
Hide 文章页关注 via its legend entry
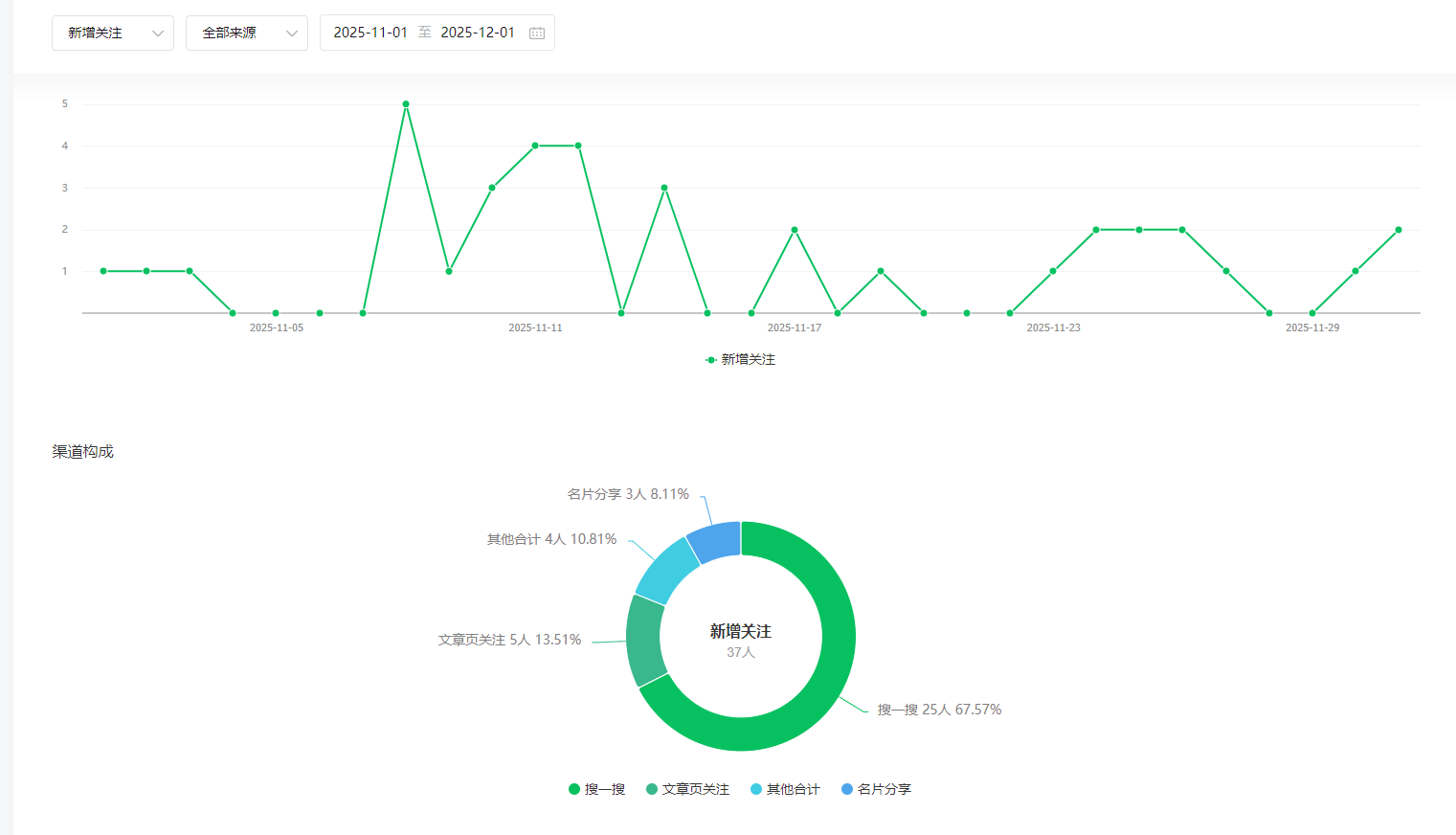687,789
